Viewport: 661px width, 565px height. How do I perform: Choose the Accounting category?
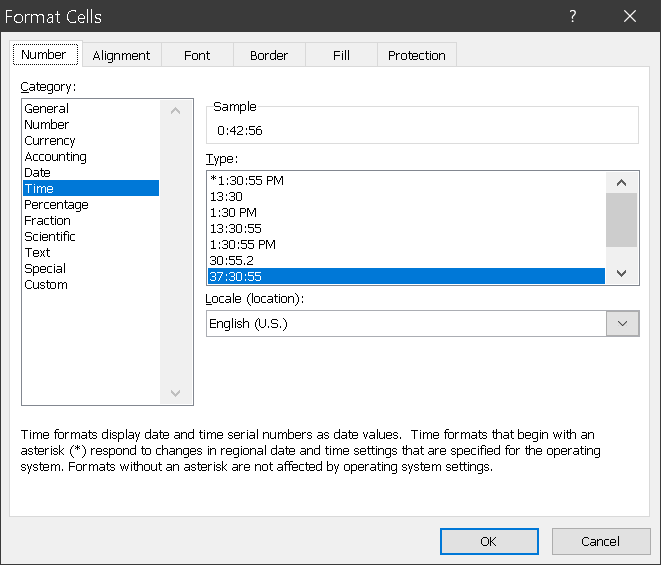click(91, 156)
